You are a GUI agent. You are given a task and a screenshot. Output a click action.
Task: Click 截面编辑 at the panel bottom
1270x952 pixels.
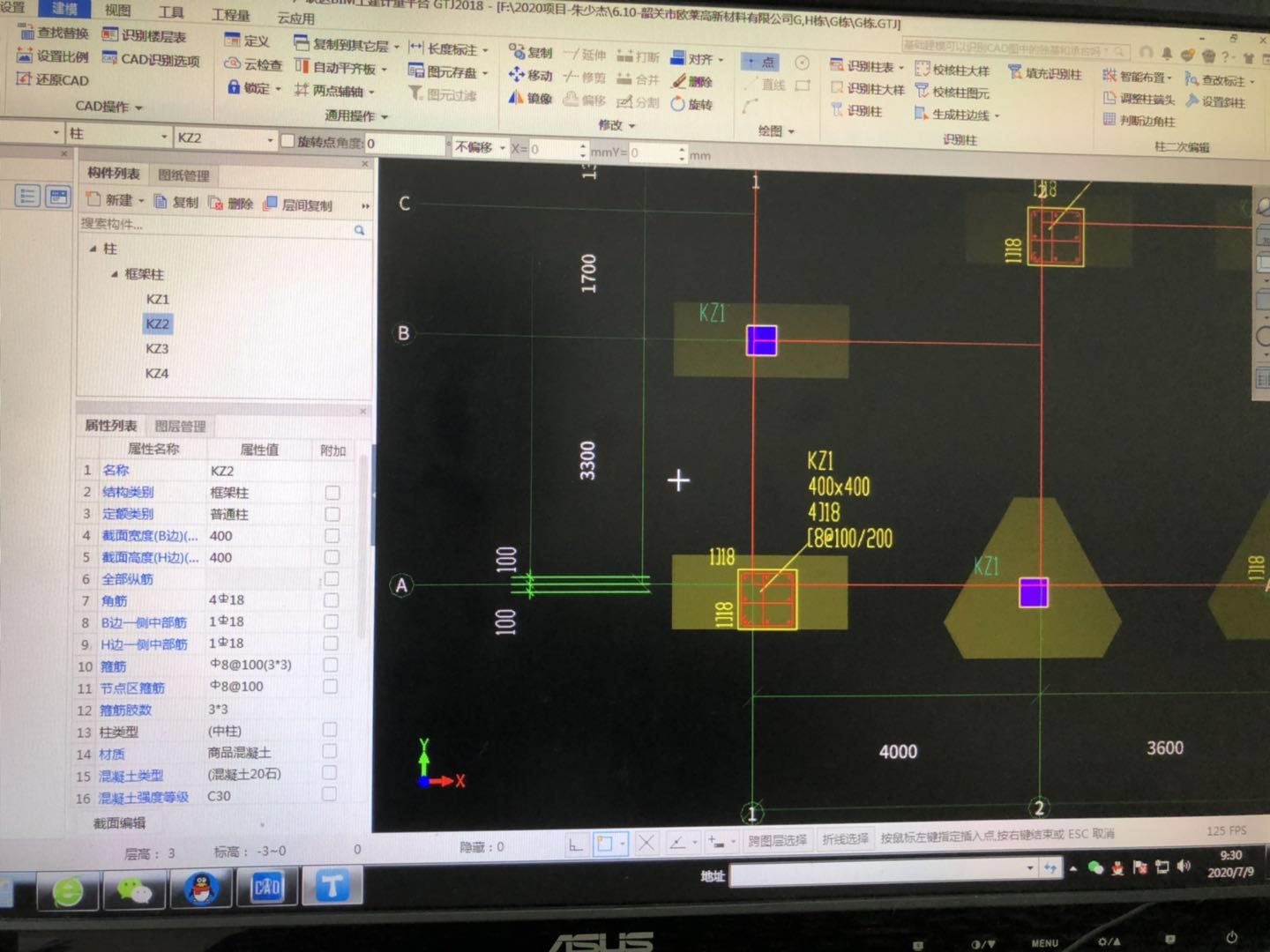click(120, 822)
